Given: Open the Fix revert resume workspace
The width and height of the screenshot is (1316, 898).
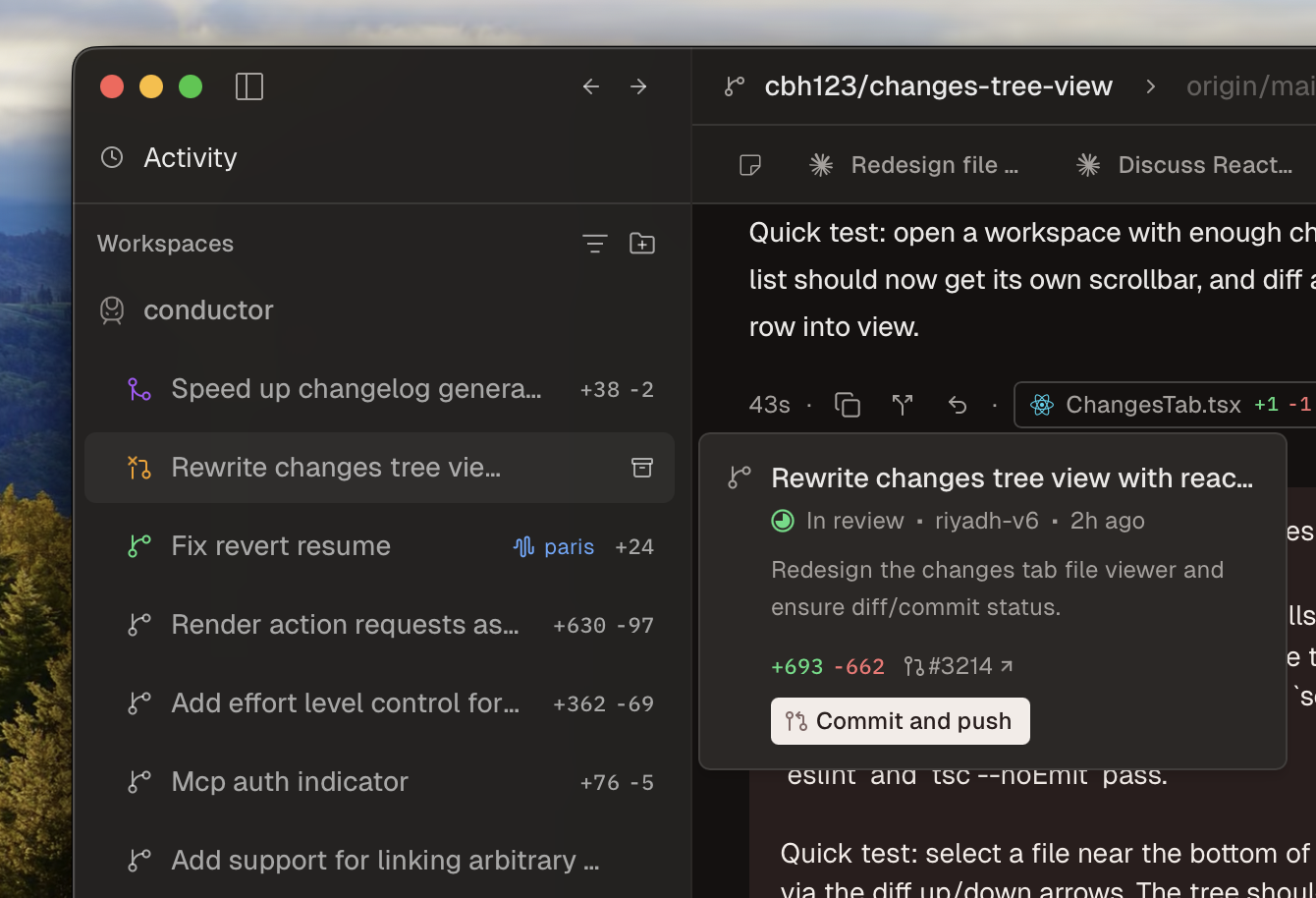Looking at the screenshot, I should (281, 546).
